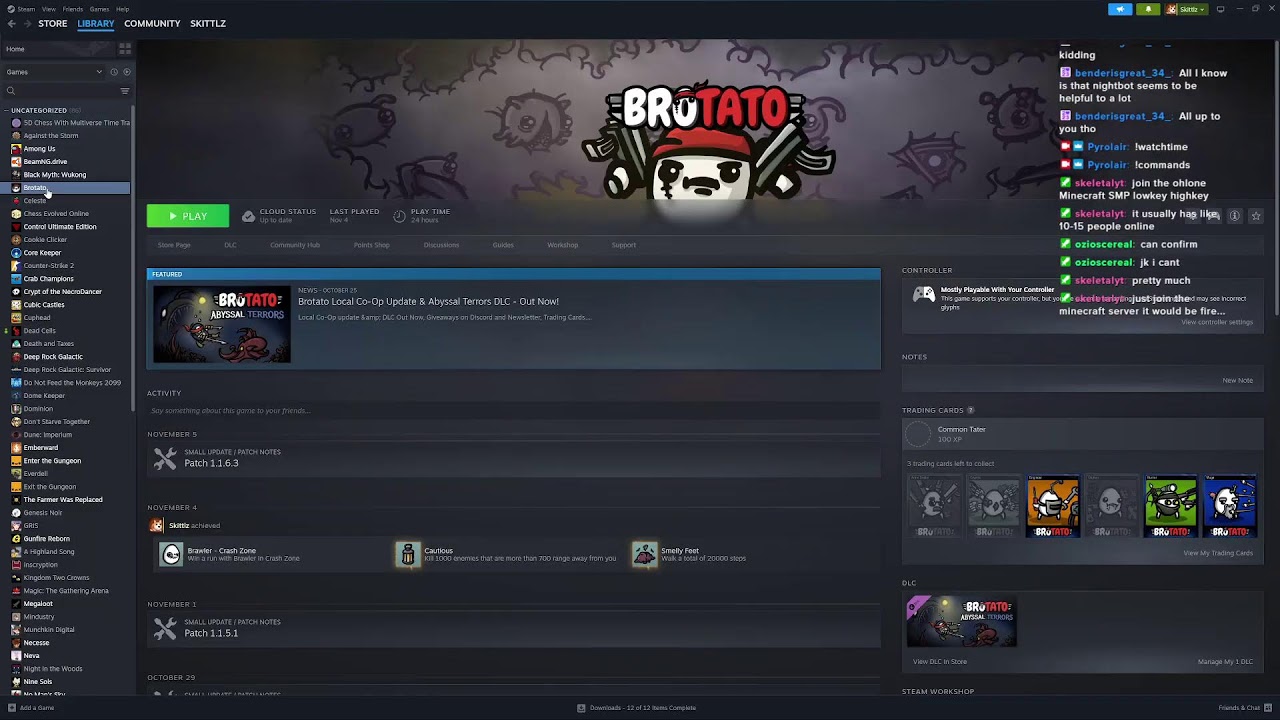The width and height of the screenshot is (1280, 720).
Task: Click the downloads status icon
Action: point(581,708)
